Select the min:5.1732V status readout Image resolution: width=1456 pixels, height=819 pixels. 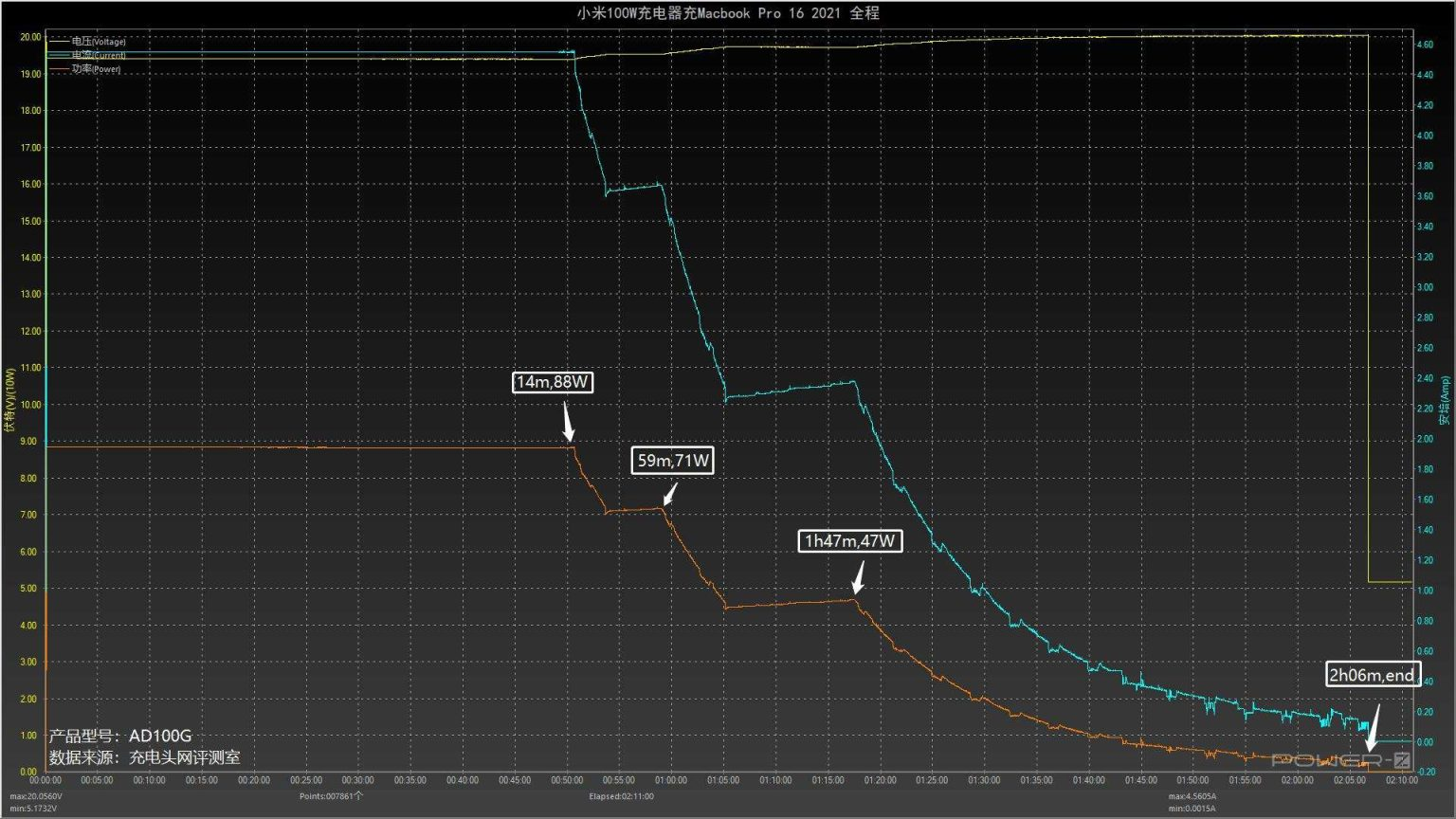click(34, 809)
